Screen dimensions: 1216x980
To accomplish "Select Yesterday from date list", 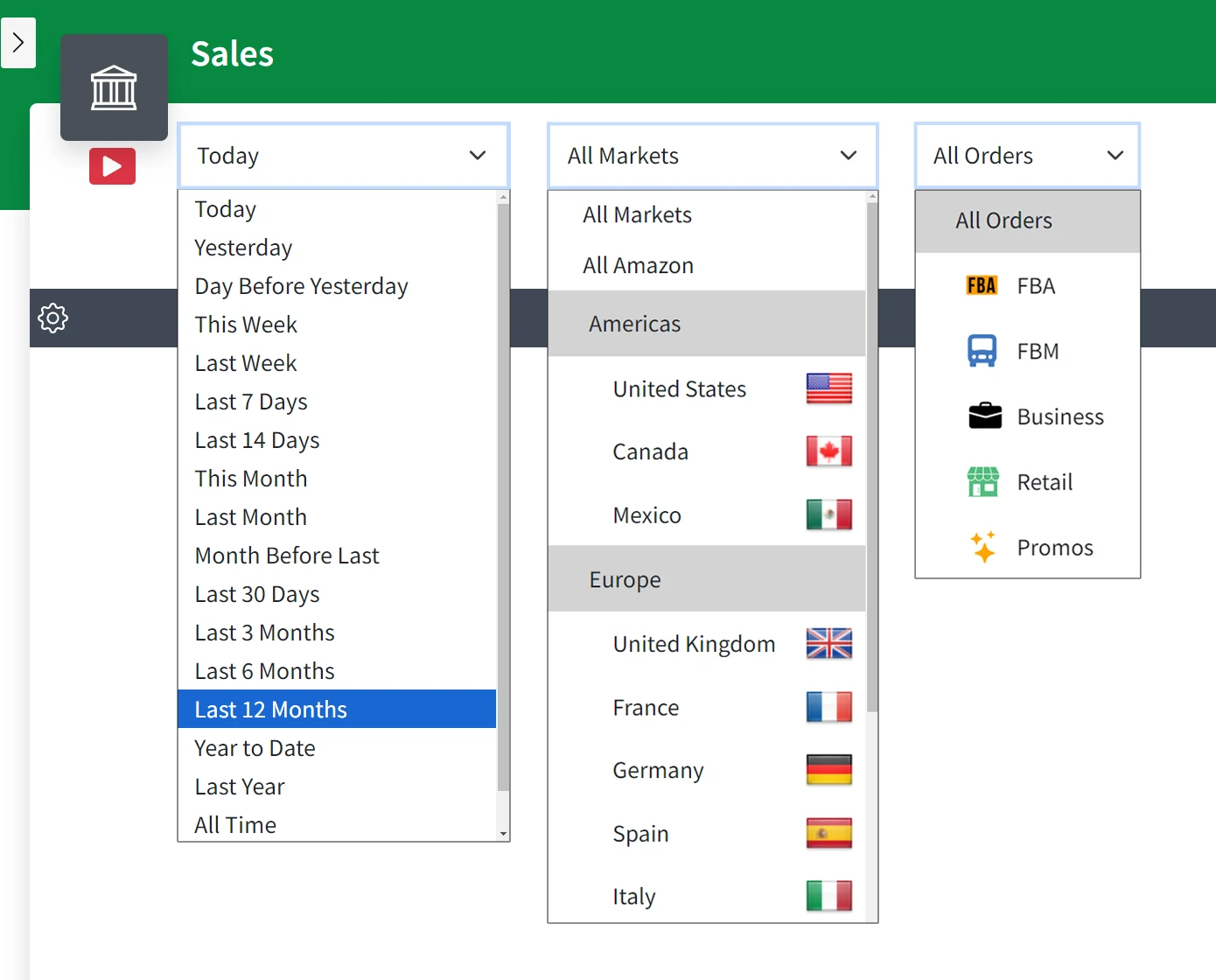I will tap(337, 248).
